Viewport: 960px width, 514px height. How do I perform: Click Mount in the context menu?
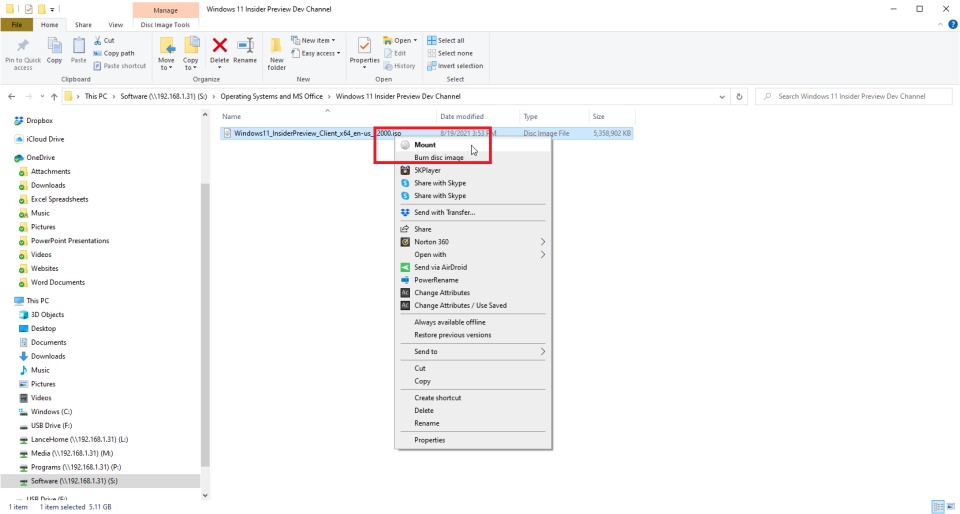pyautogui.click(x=425, y=145)
